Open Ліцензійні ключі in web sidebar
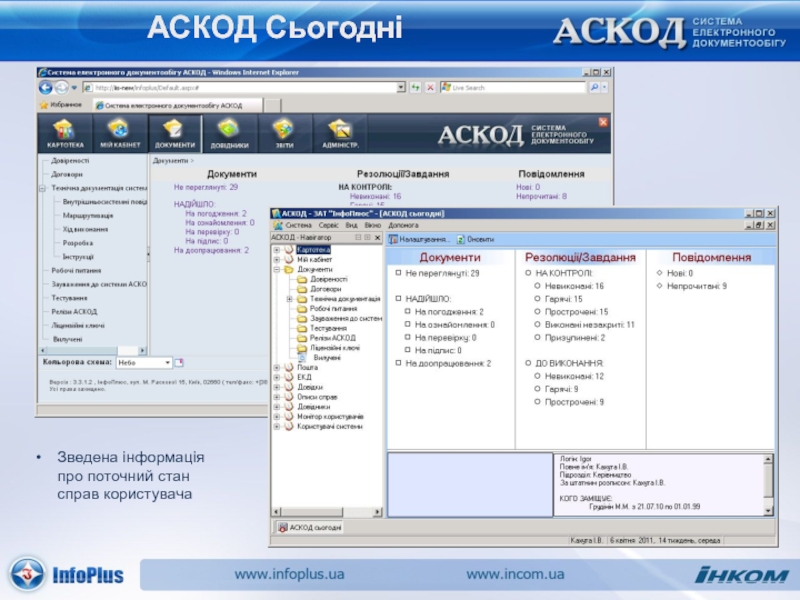800x600 pixels. coord(78,326)
